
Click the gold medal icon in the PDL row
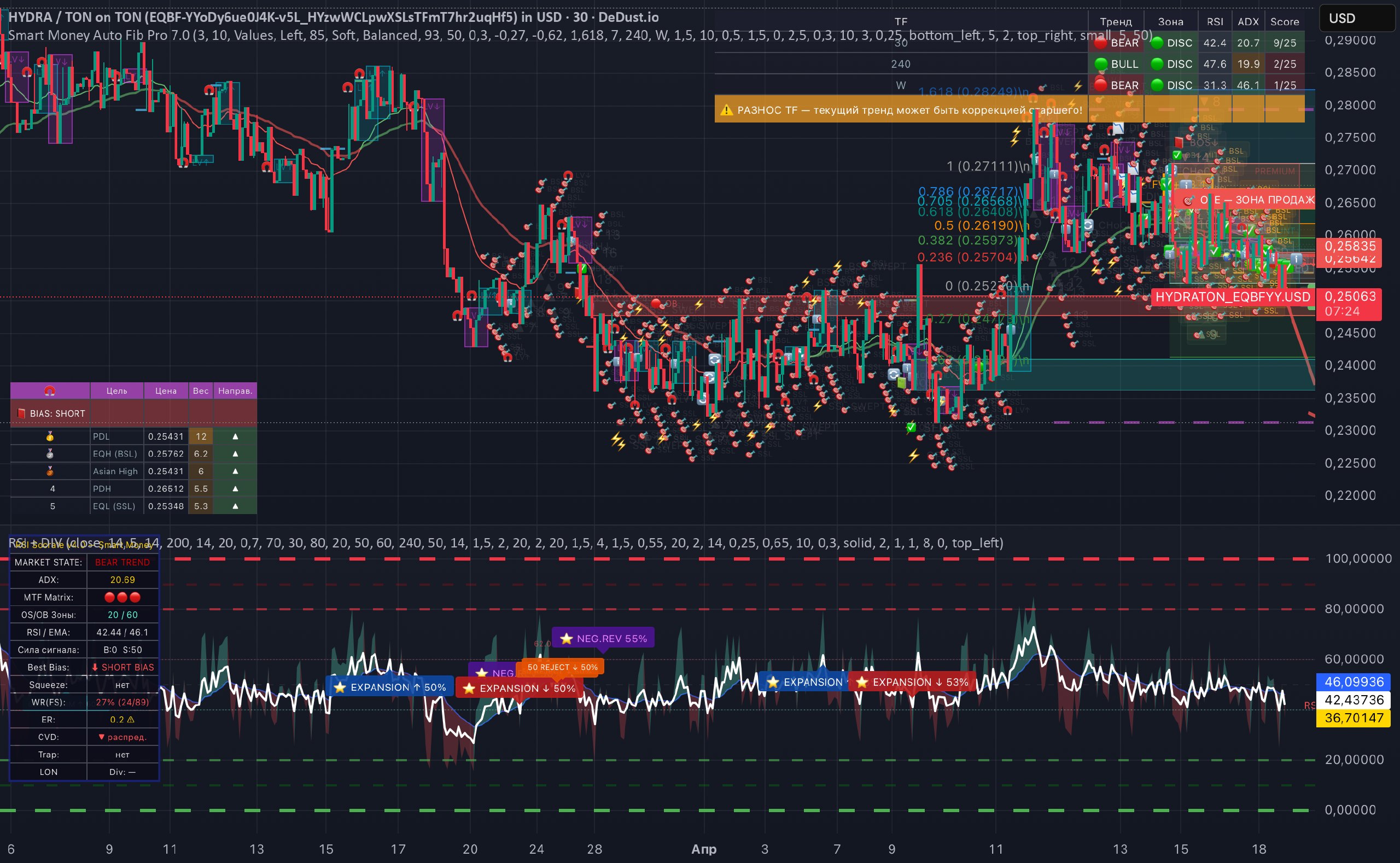50,436
